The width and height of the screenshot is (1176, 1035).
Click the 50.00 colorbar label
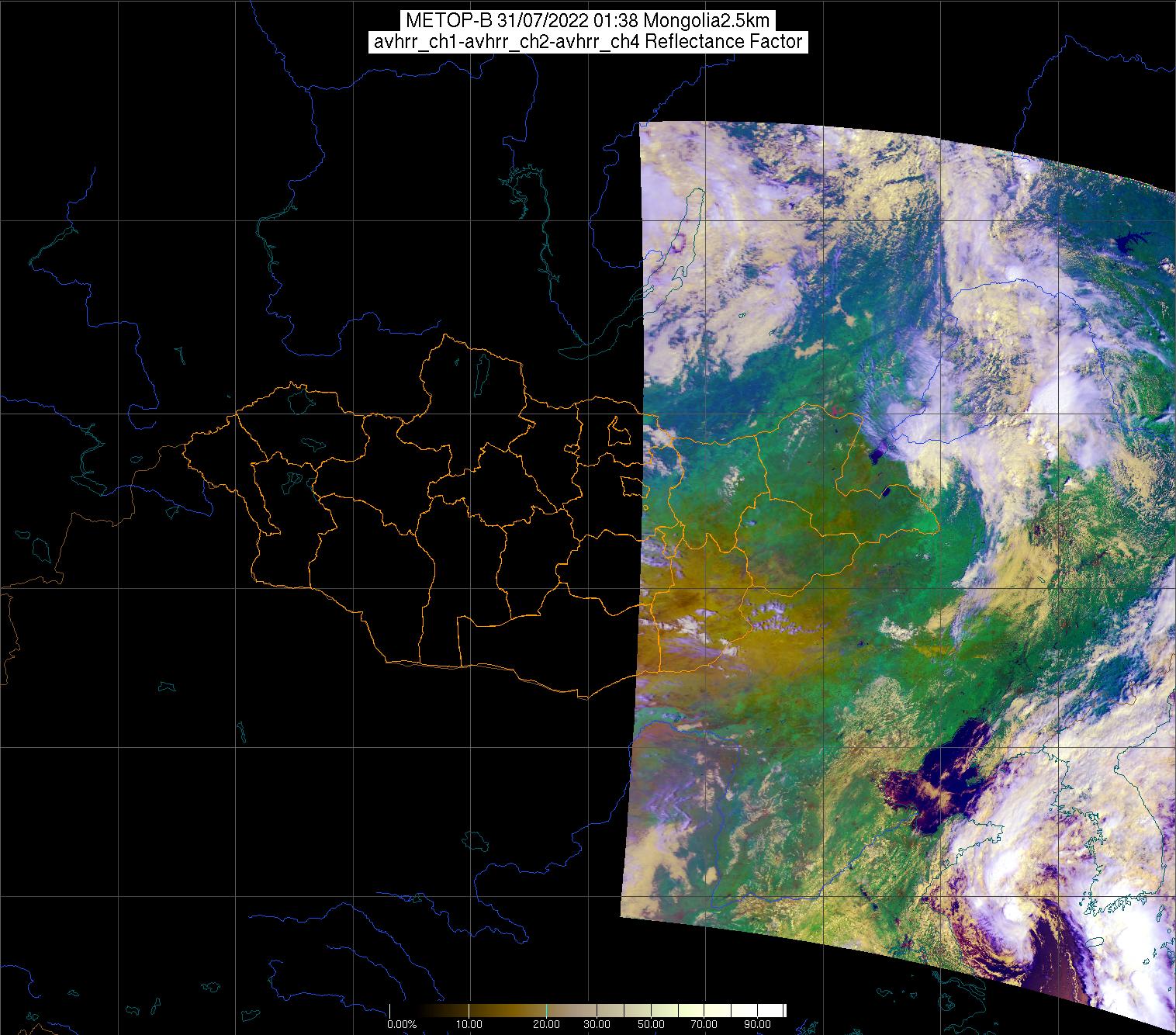pos(651,1025)
